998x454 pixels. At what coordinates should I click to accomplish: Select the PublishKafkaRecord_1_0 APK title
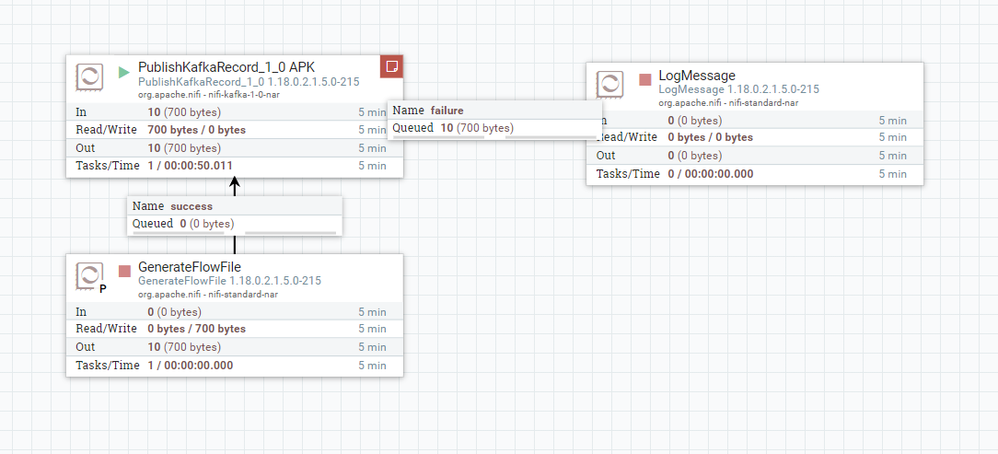[226, 67]
